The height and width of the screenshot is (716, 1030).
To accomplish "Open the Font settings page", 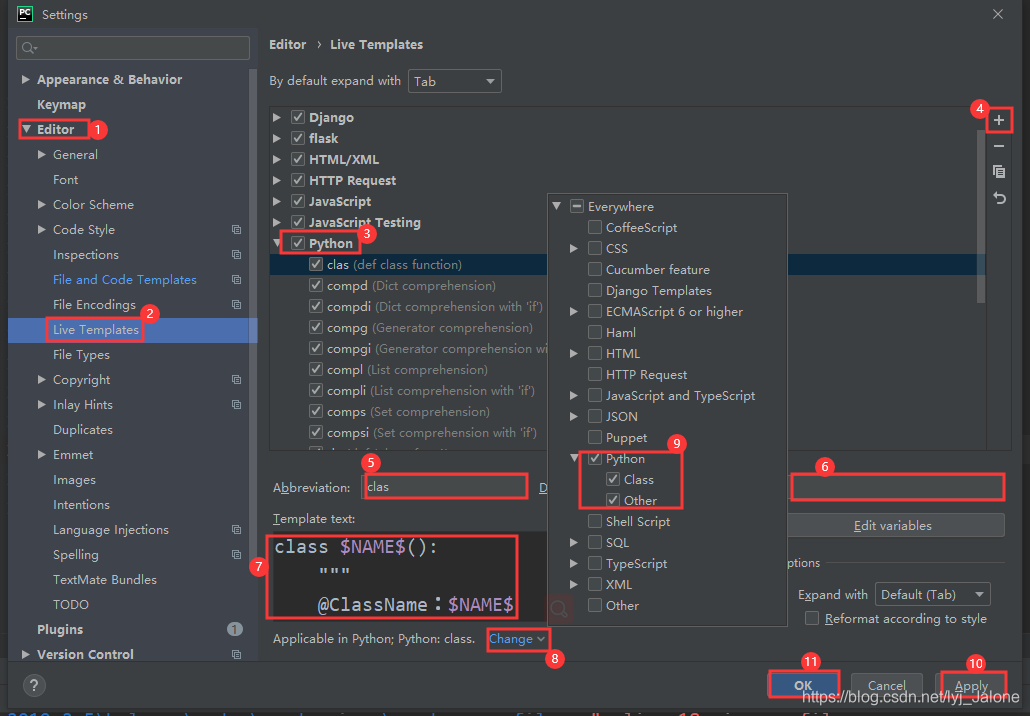I will (66, 179).
